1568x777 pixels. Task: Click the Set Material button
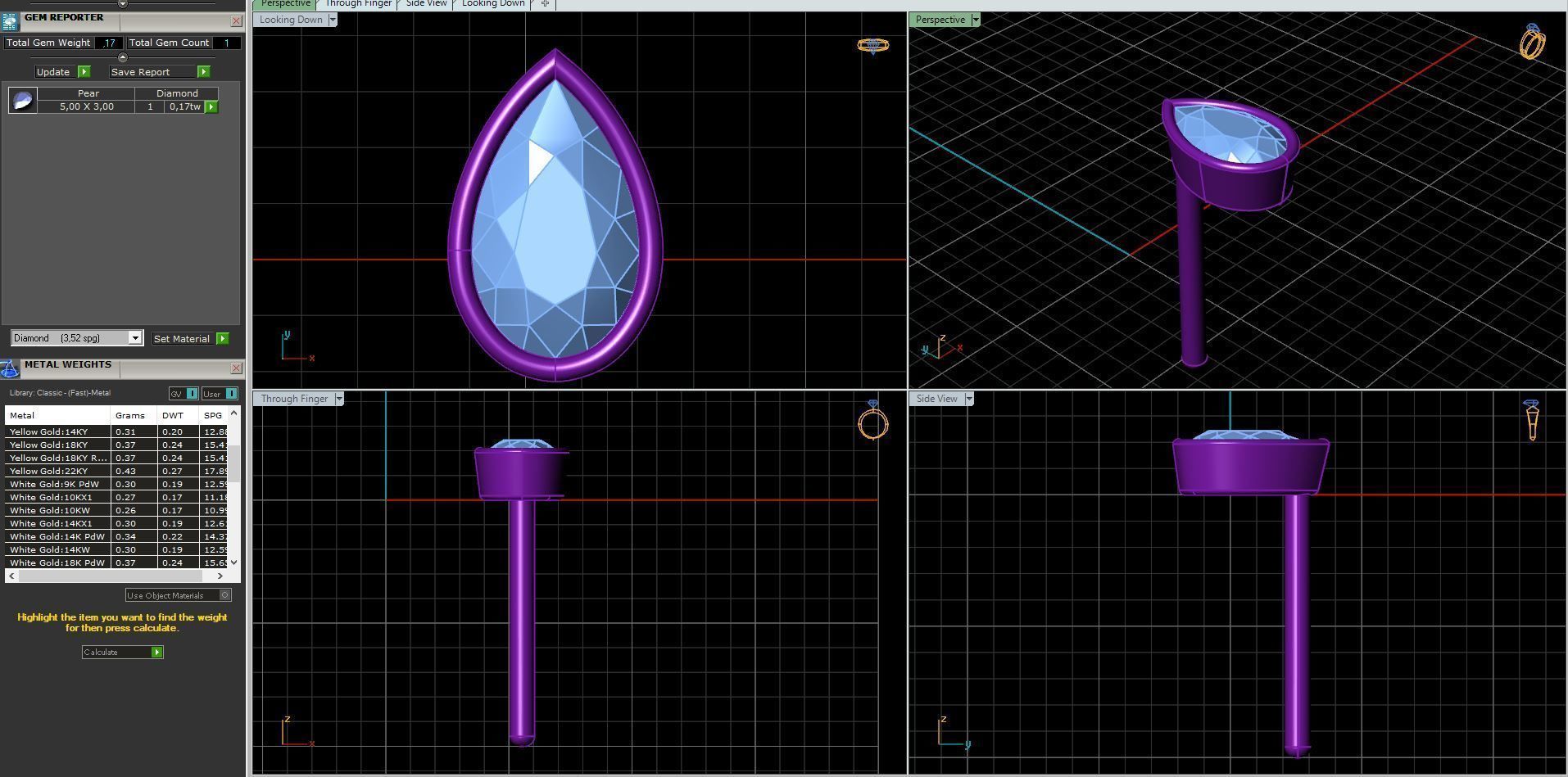pyautogui.click(x=182, y=339)
